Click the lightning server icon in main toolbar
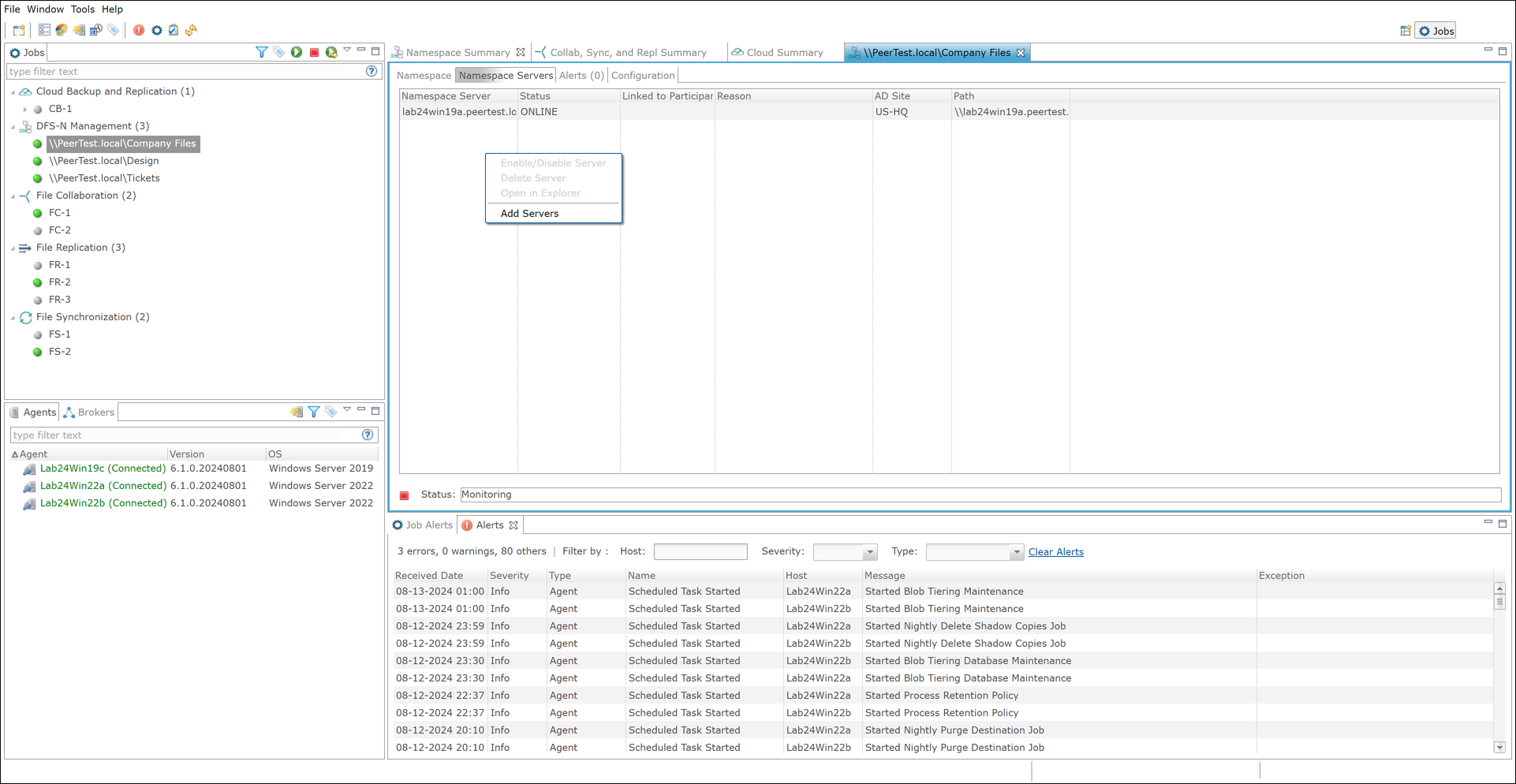Viewport: 1516px width, 784px height. coord(79,30)
